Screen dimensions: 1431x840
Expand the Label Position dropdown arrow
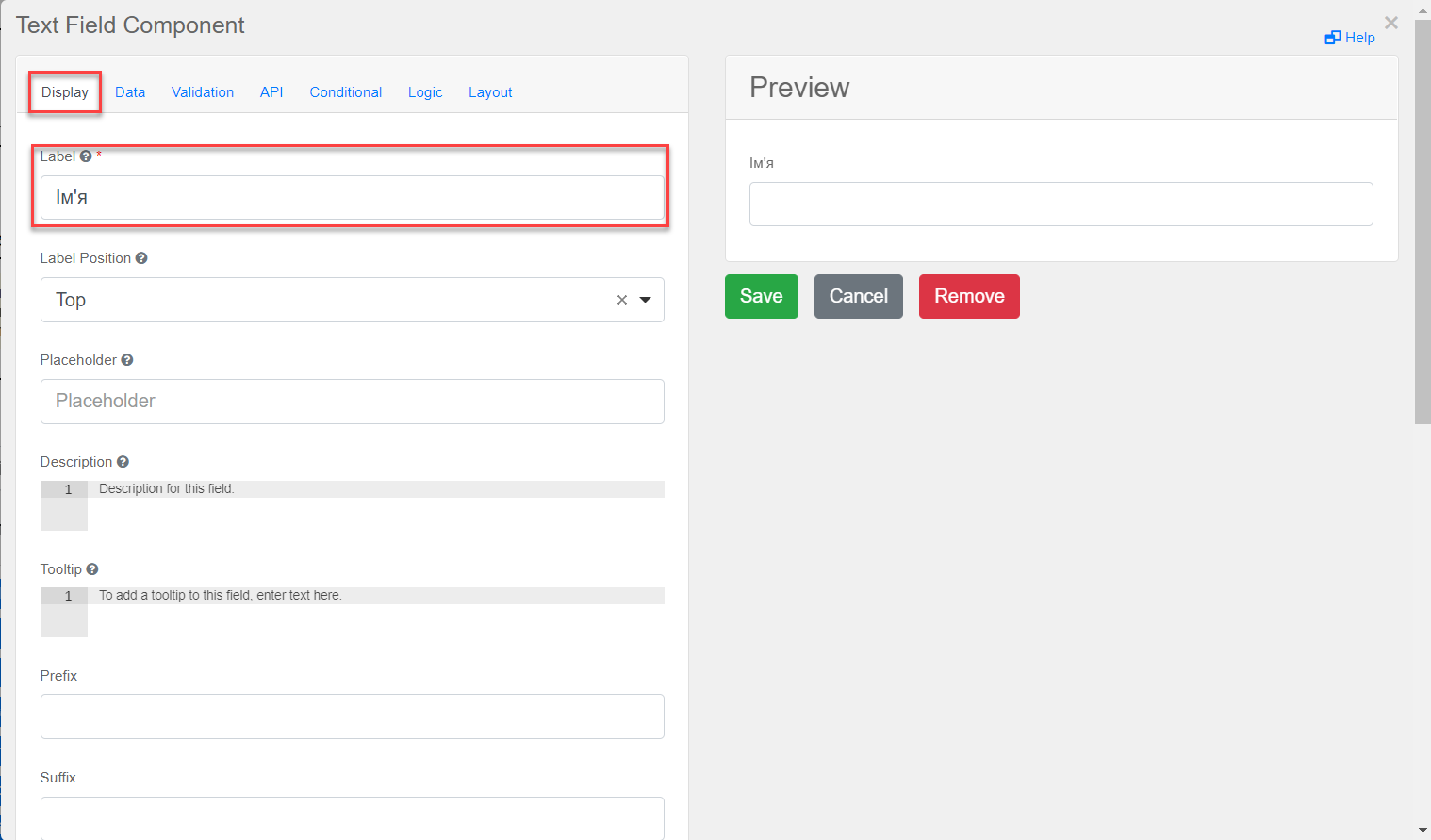pyautogui.click(x=646, y=300)
